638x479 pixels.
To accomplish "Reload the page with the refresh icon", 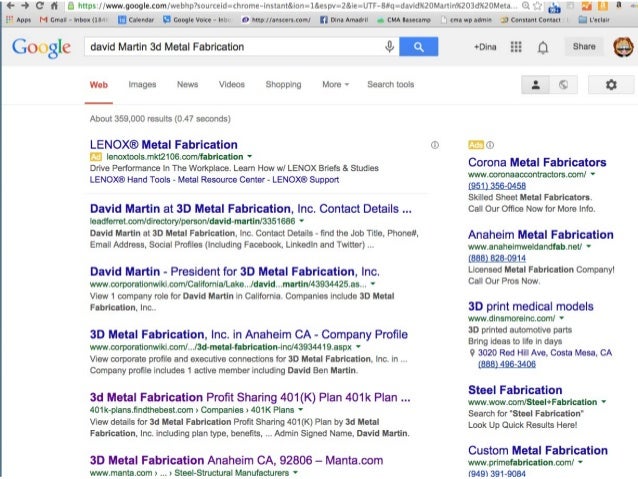I will click(x=39, y=5).
